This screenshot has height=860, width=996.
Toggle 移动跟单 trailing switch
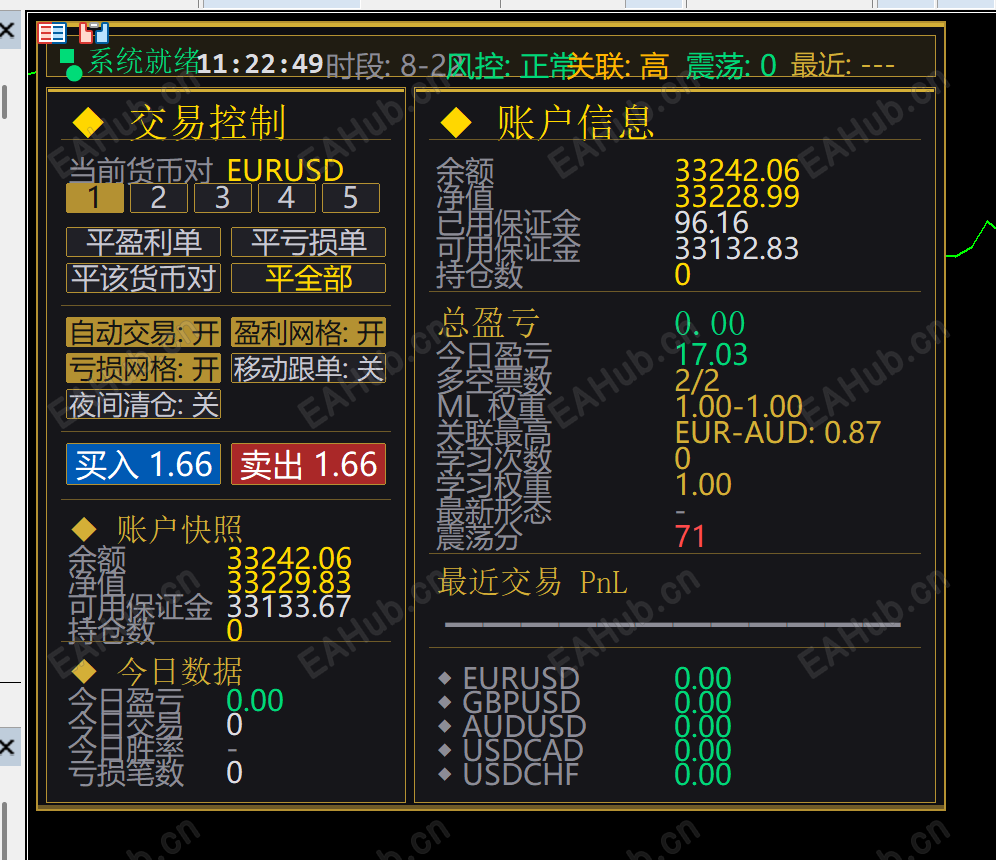pos(308,368)
